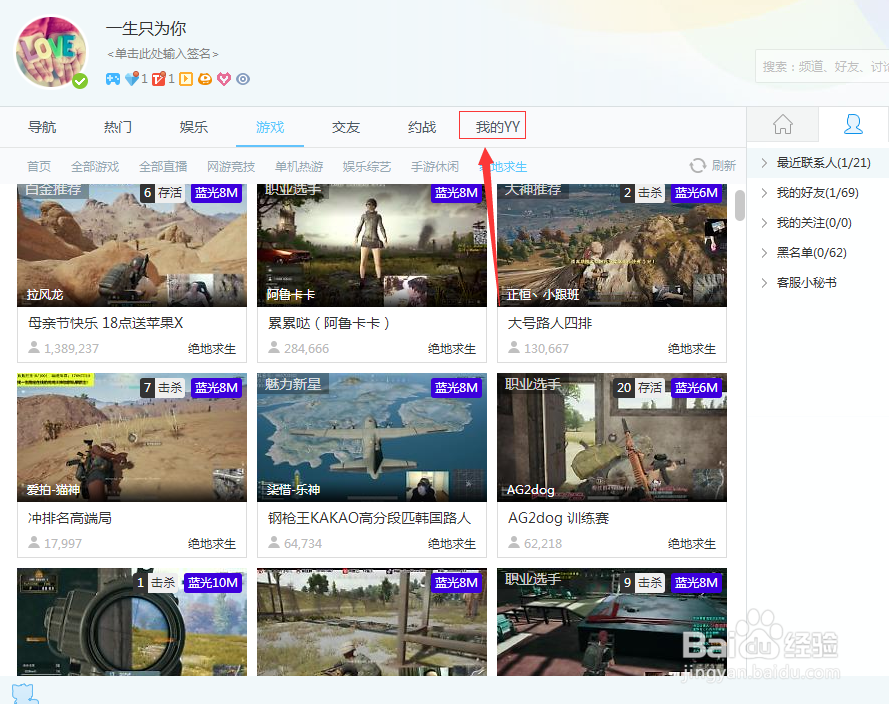Image resolution: width=889 pixels, height=704 pixels.
Task: Click username 一生只为你
Action: pos(146,28)
